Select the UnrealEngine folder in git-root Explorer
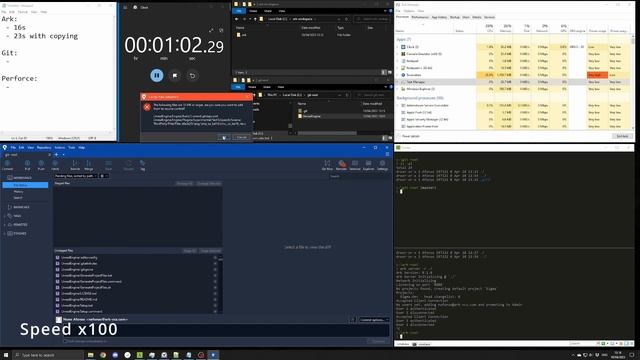The width and height of the screenshot is (640, 360). click(312, 116)
